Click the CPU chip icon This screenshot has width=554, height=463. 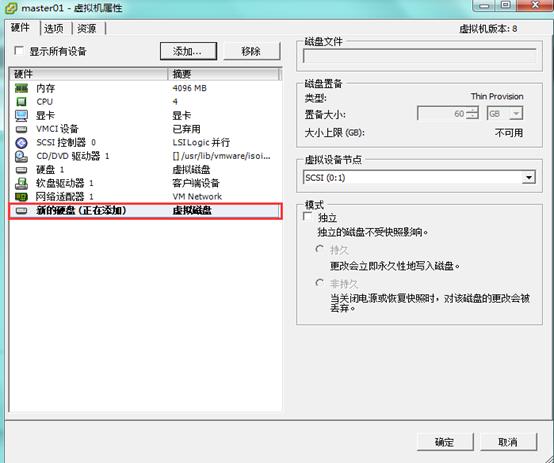click(21, 102)
